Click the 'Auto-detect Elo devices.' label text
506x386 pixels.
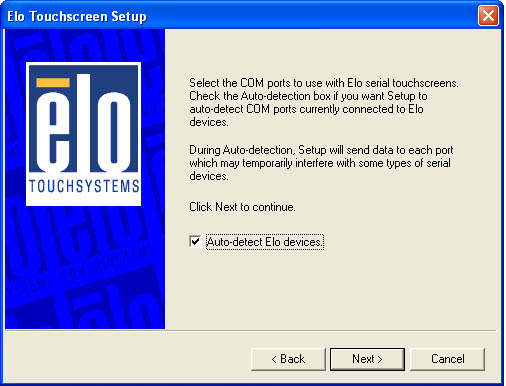[265, 242]
